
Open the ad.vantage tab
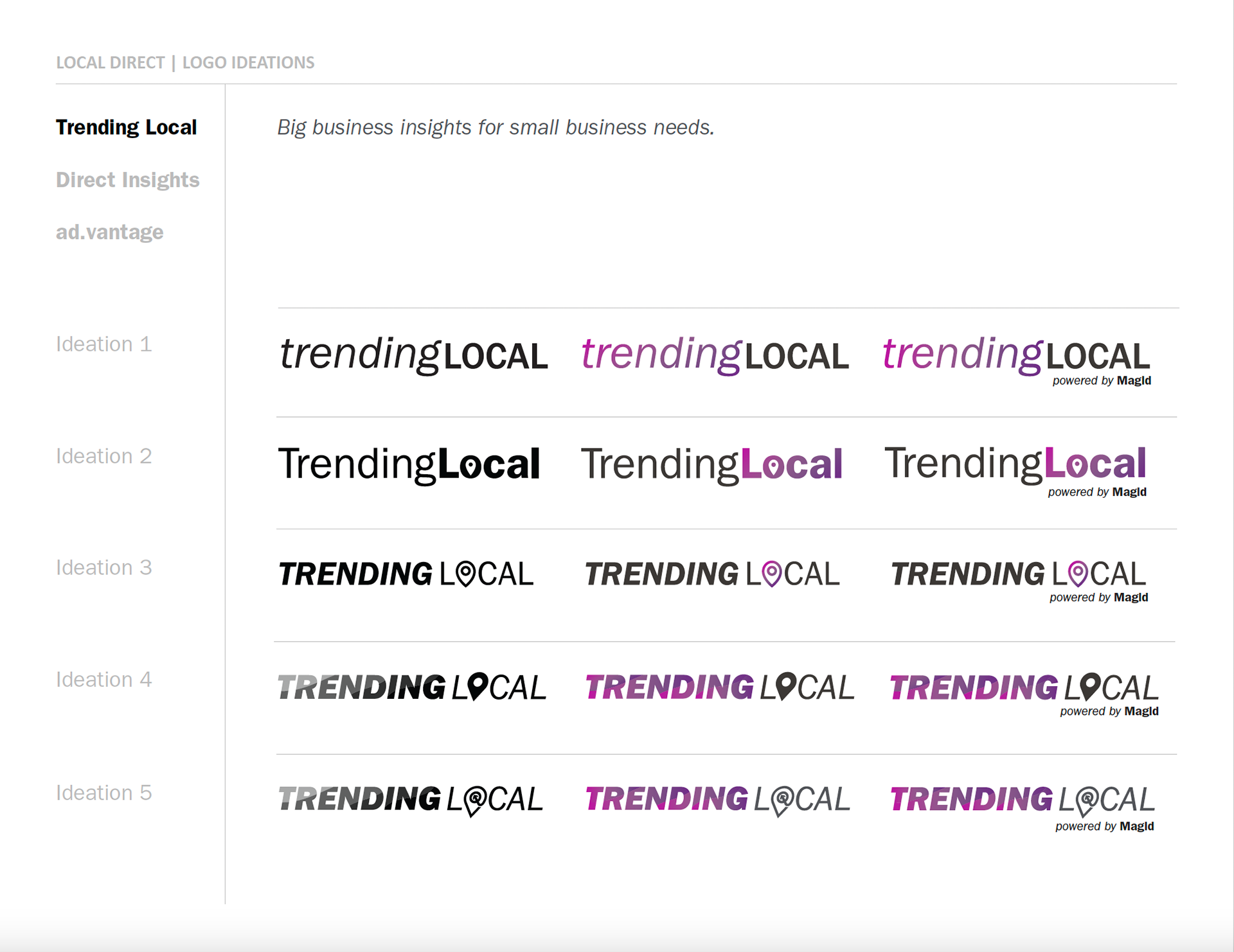(x=109, y=232)
